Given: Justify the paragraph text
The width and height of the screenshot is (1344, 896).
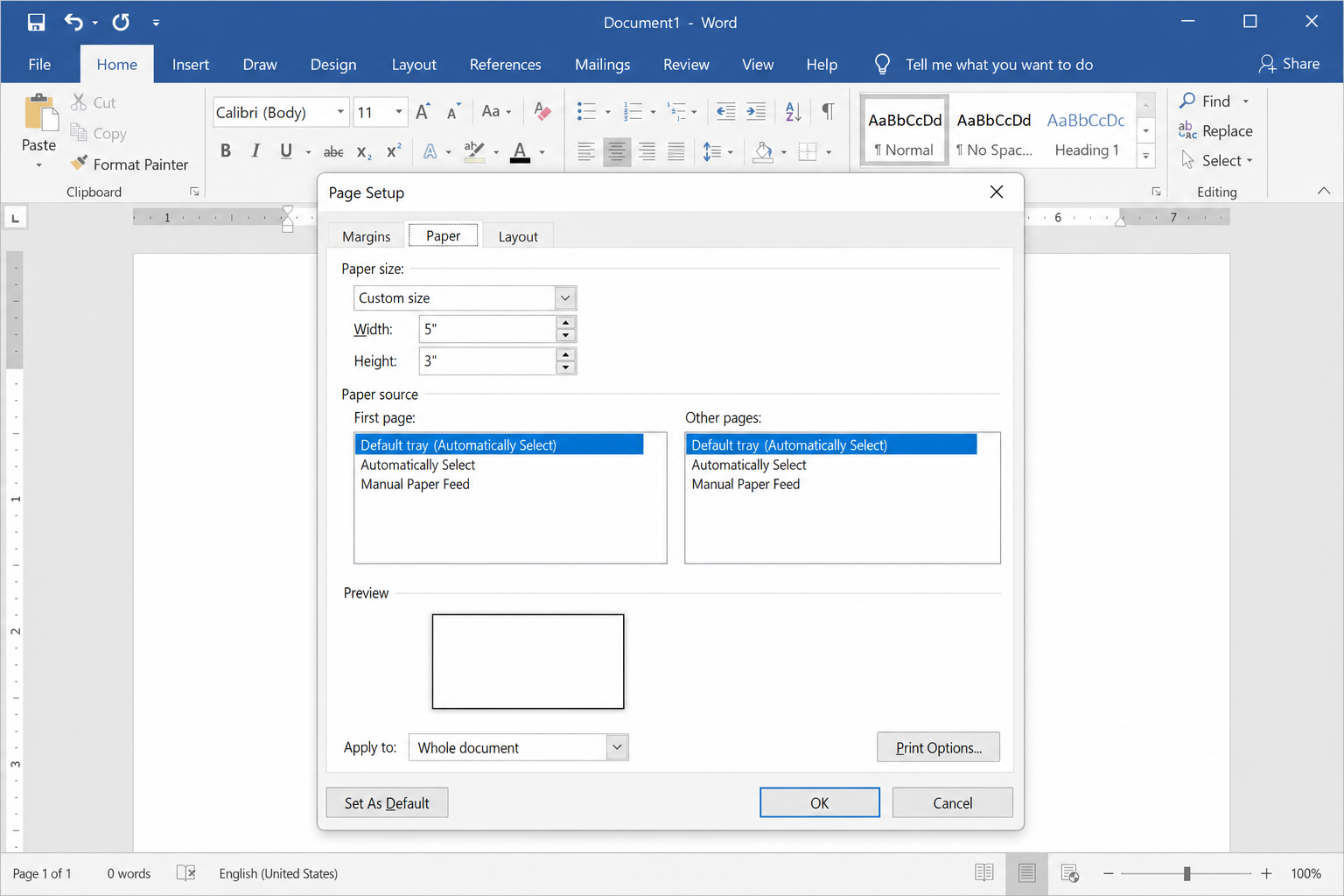Looking at the screenshot, I should tap(676, 151).
